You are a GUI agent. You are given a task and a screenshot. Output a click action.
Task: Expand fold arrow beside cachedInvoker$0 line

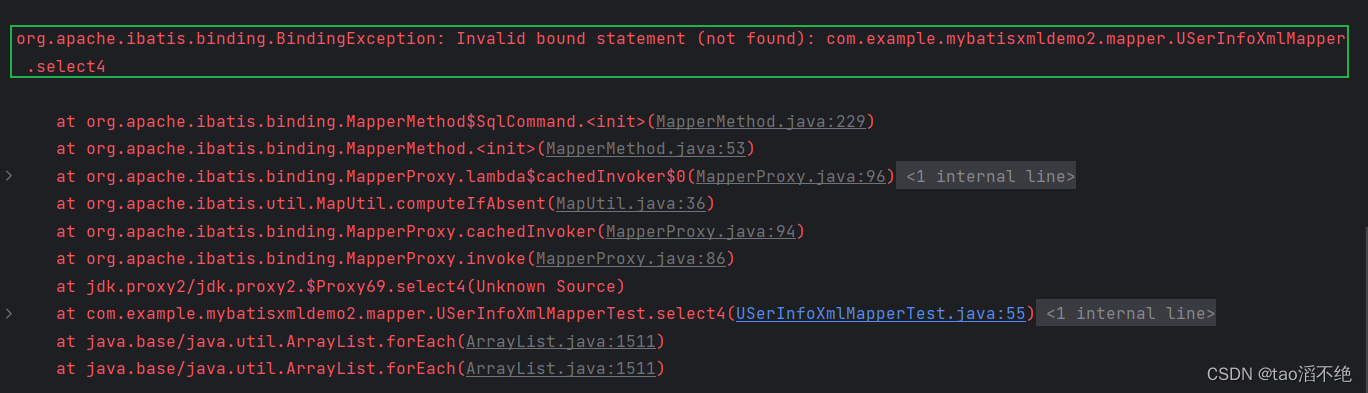[9, 177]
